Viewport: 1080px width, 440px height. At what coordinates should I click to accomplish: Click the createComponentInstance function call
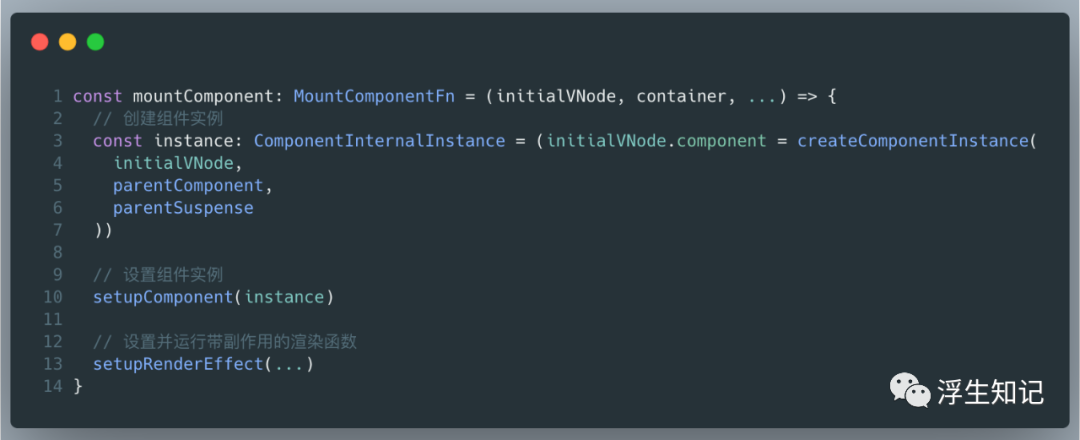(x=912, y=141)
